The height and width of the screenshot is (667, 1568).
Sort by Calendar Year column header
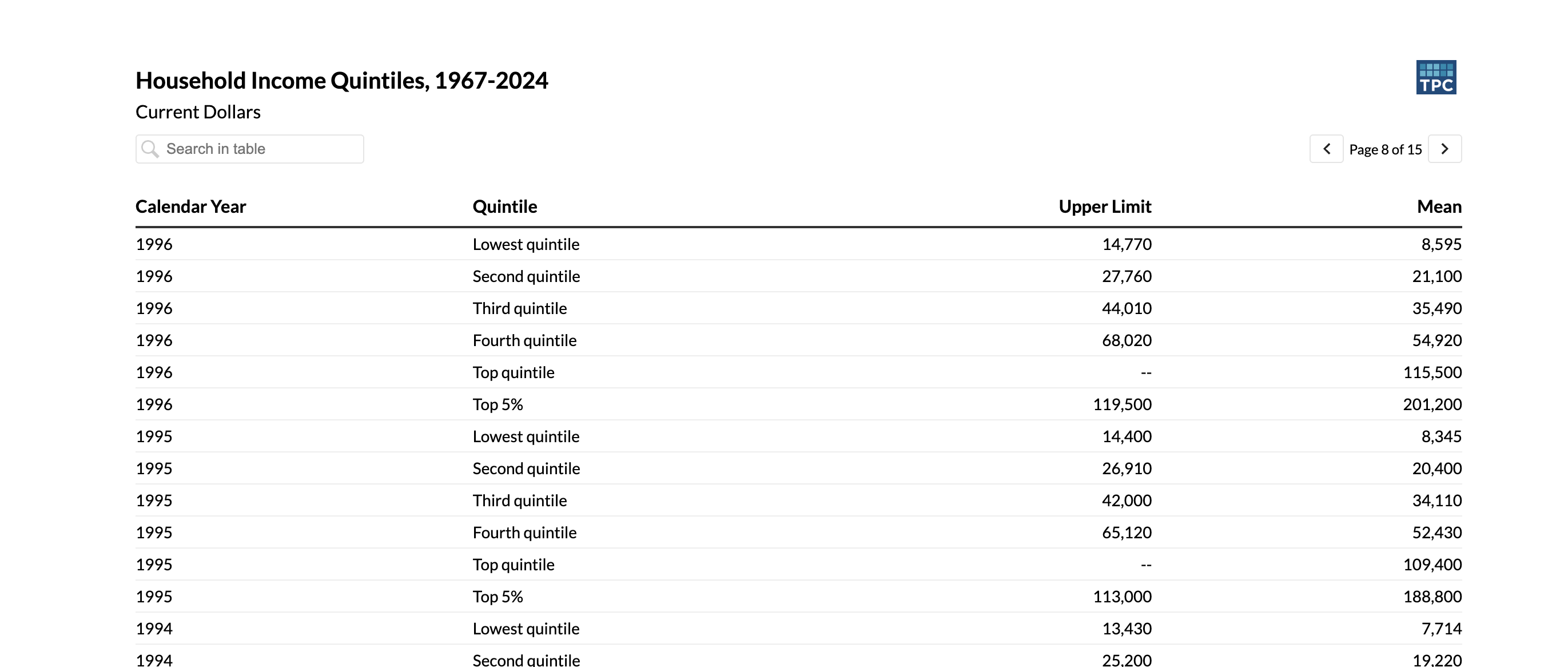190,207
